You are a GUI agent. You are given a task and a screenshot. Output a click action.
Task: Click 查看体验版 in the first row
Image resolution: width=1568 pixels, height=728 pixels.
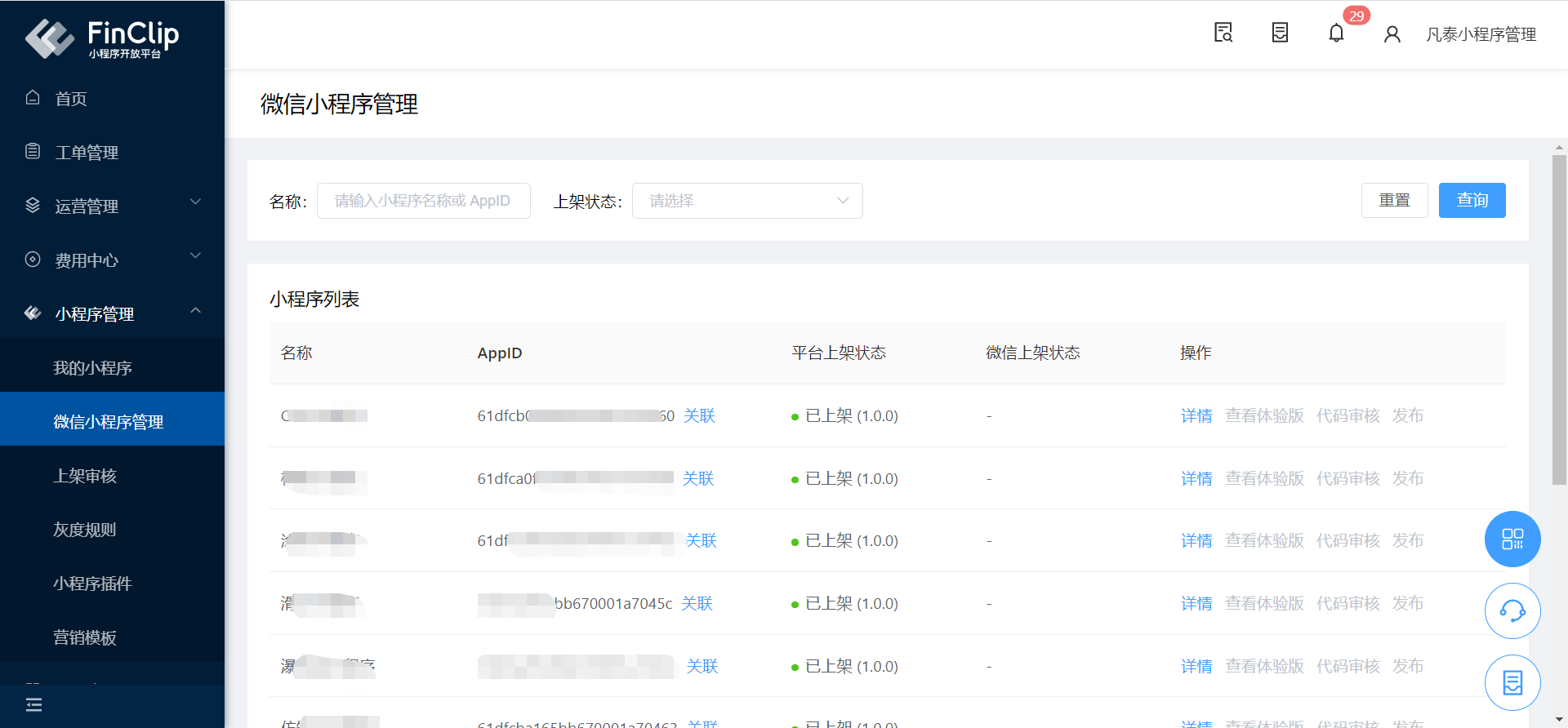(1264, 416)
